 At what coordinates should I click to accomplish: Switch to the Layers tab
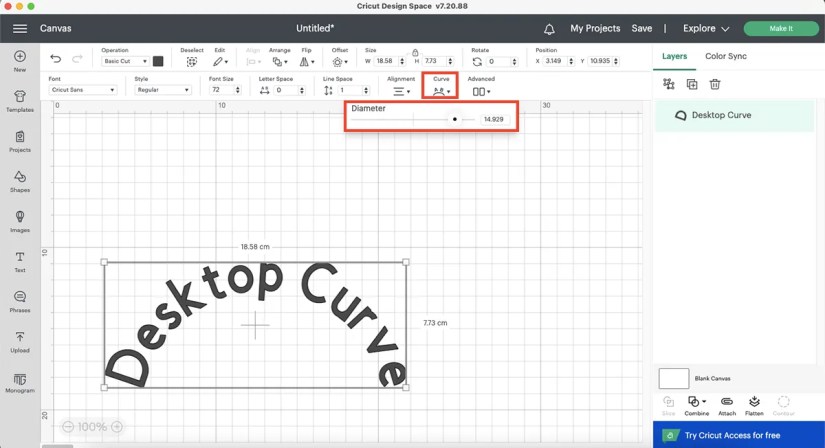pyautogui.click(x=675, y=56)
